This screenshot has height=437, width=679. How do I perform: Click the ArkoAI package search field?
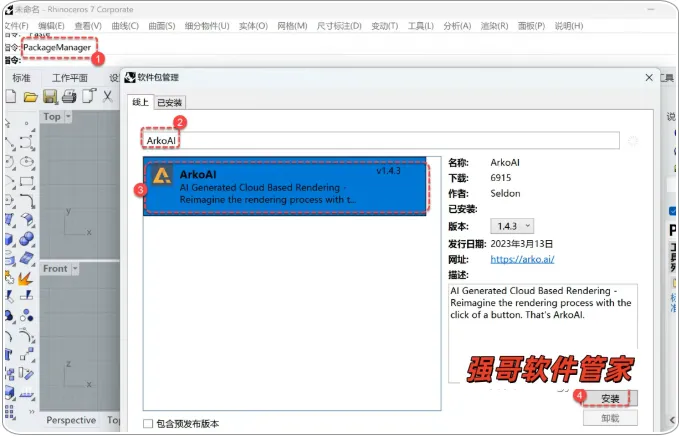click(381, 140)
